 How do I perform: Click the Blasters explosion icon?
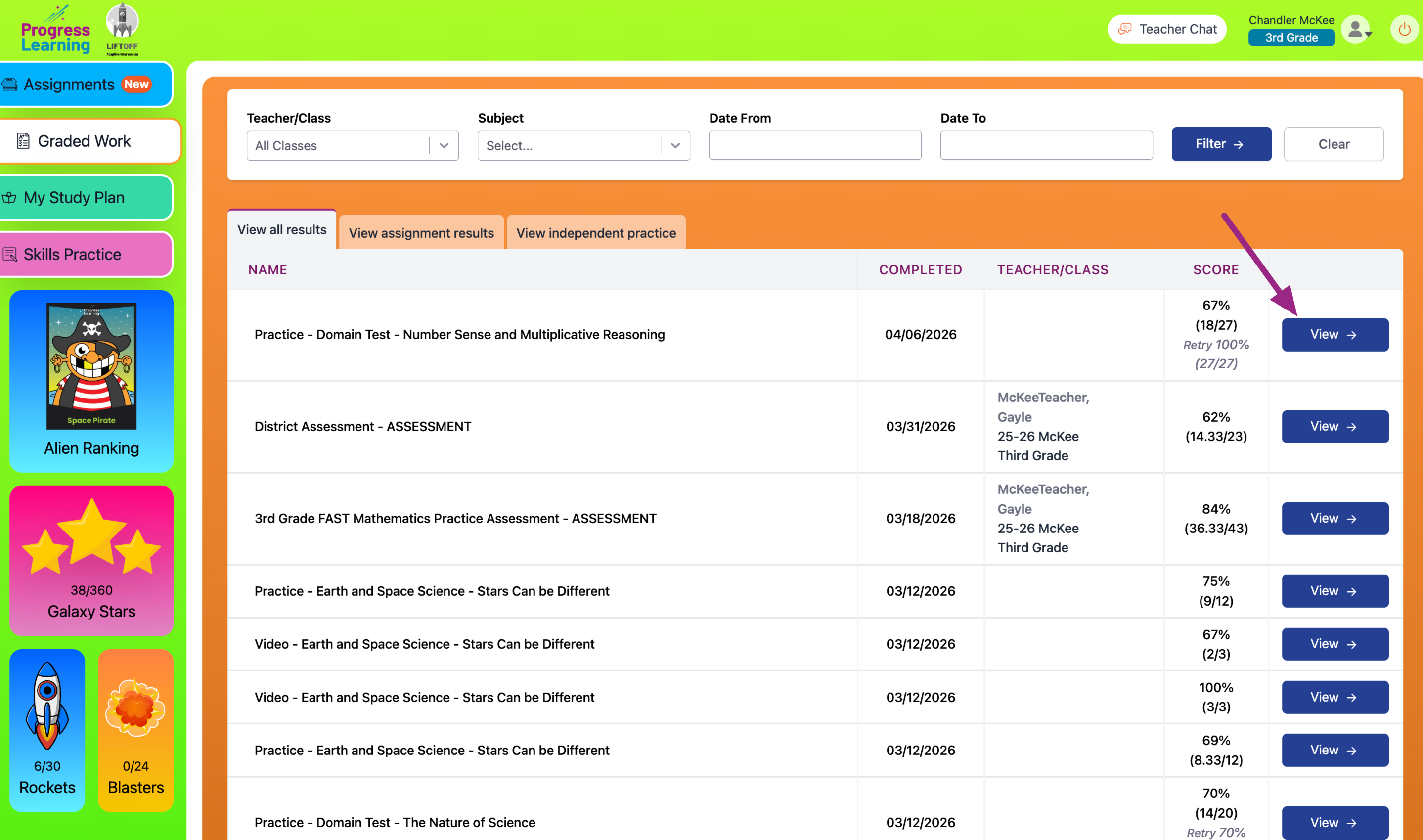(135, 708)
